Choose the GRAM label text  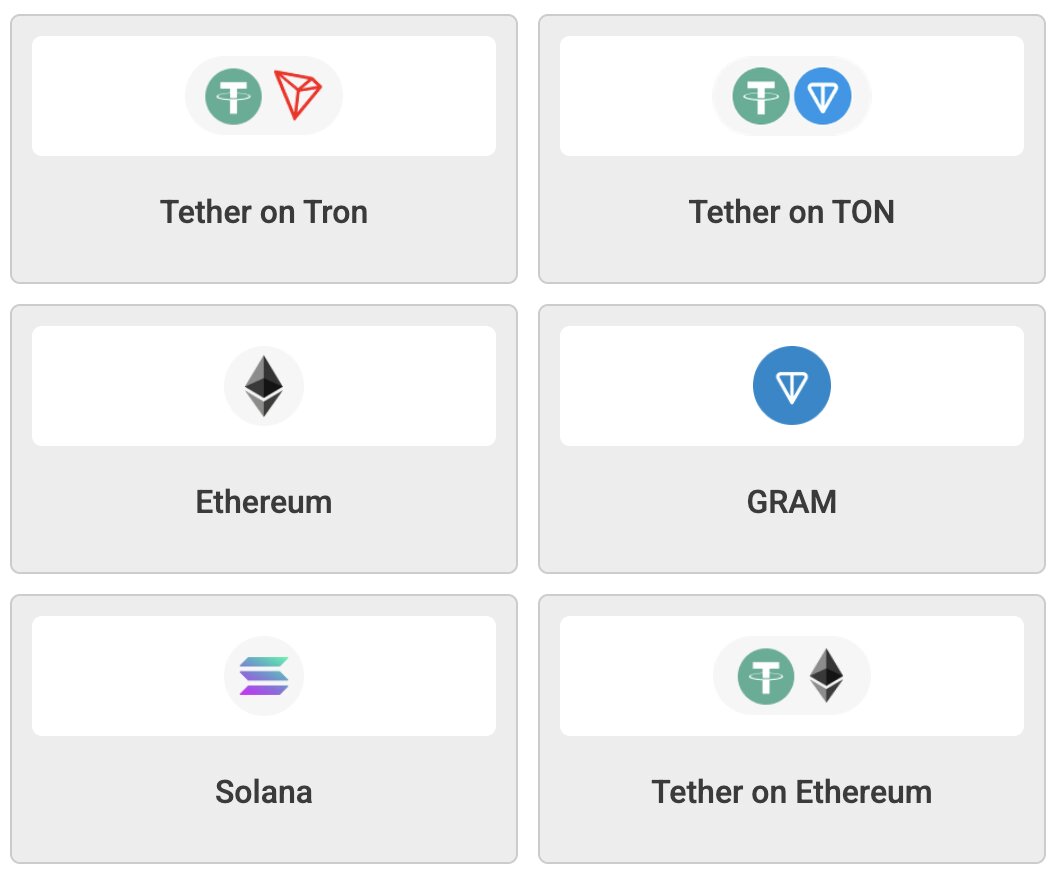coord(791,502)
